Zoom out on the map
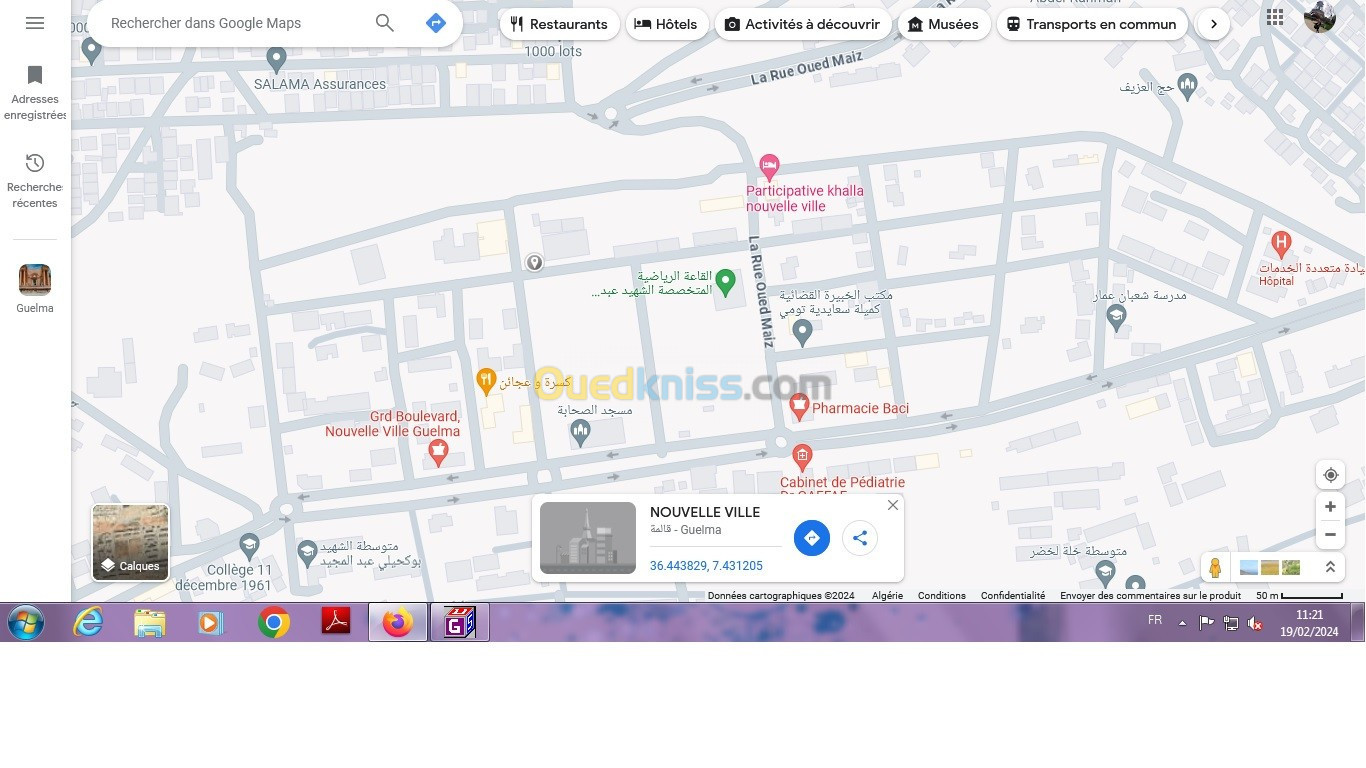This screenshot has width=1366, height=768. click(1330, 535)
